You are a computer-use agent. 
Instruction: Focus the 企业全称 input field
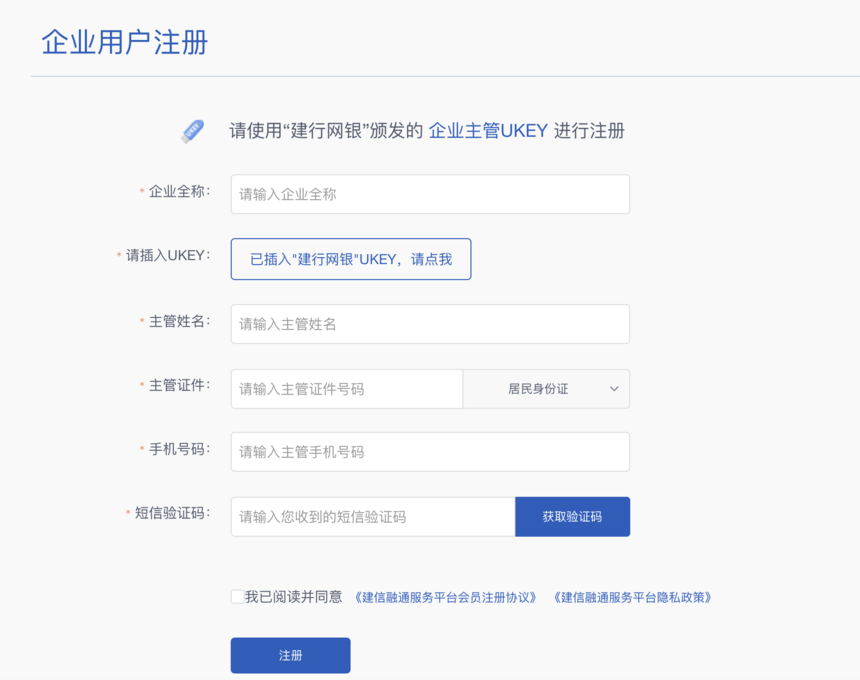tap(430, 194)
